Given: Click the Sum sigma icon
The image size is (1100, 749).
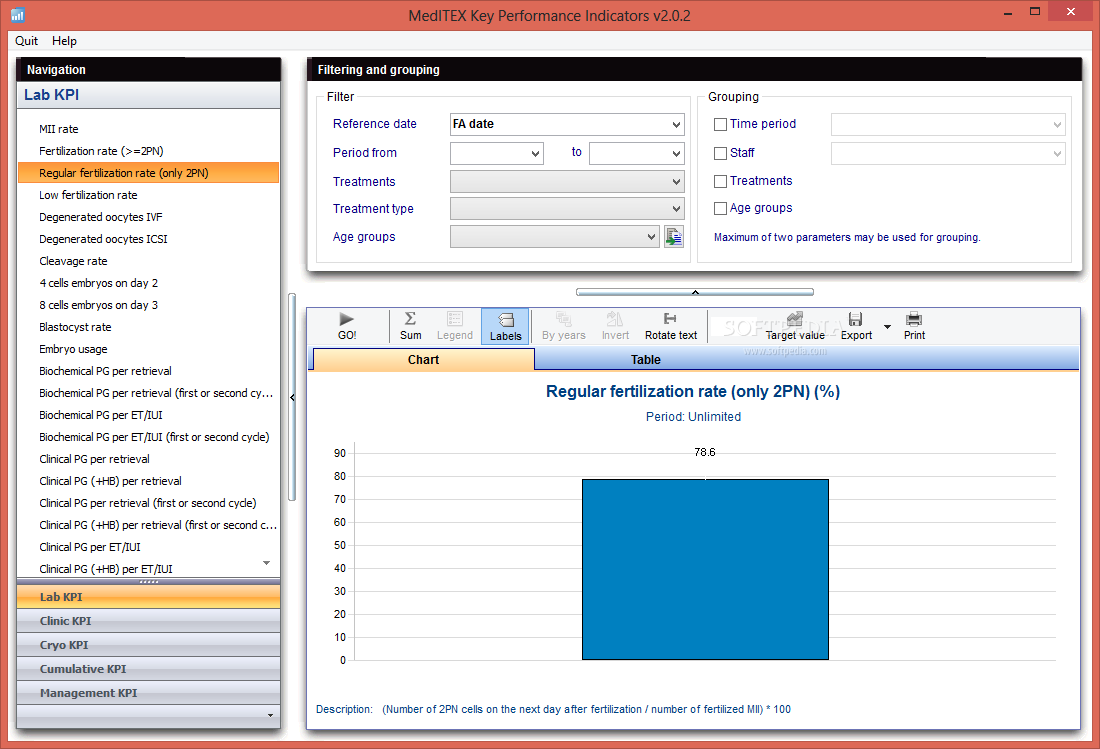Looking at the screenshot, I should (x=410, y=318).
